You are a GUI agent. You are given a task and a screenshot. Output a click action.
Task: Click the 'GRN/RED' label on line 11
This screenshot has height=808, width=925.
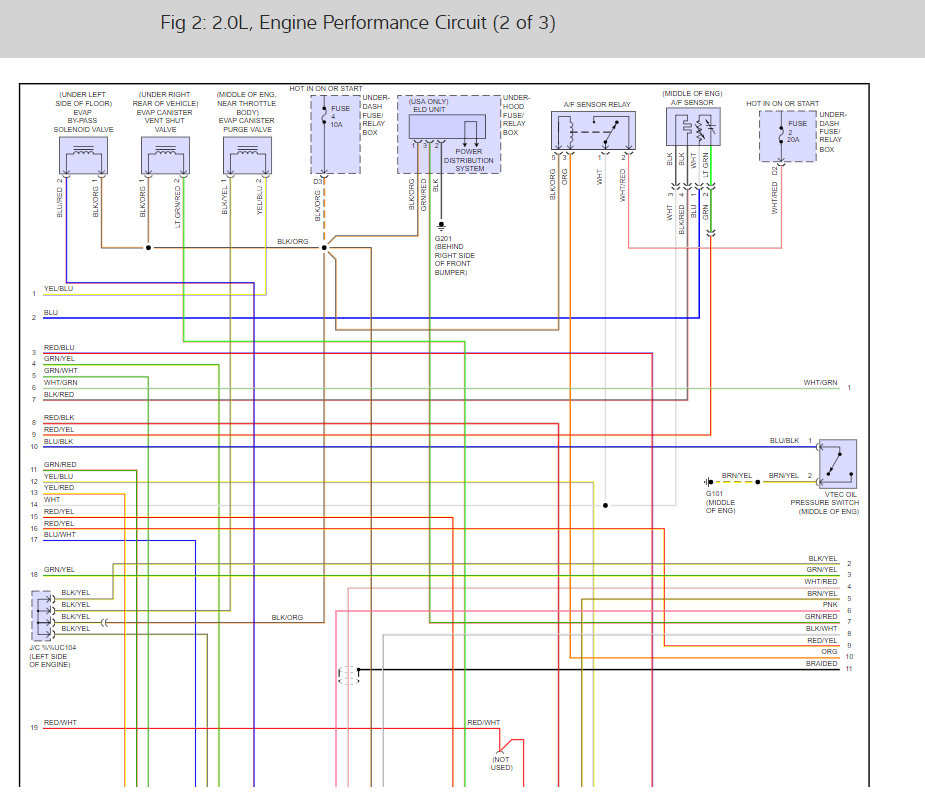(60, 464)
